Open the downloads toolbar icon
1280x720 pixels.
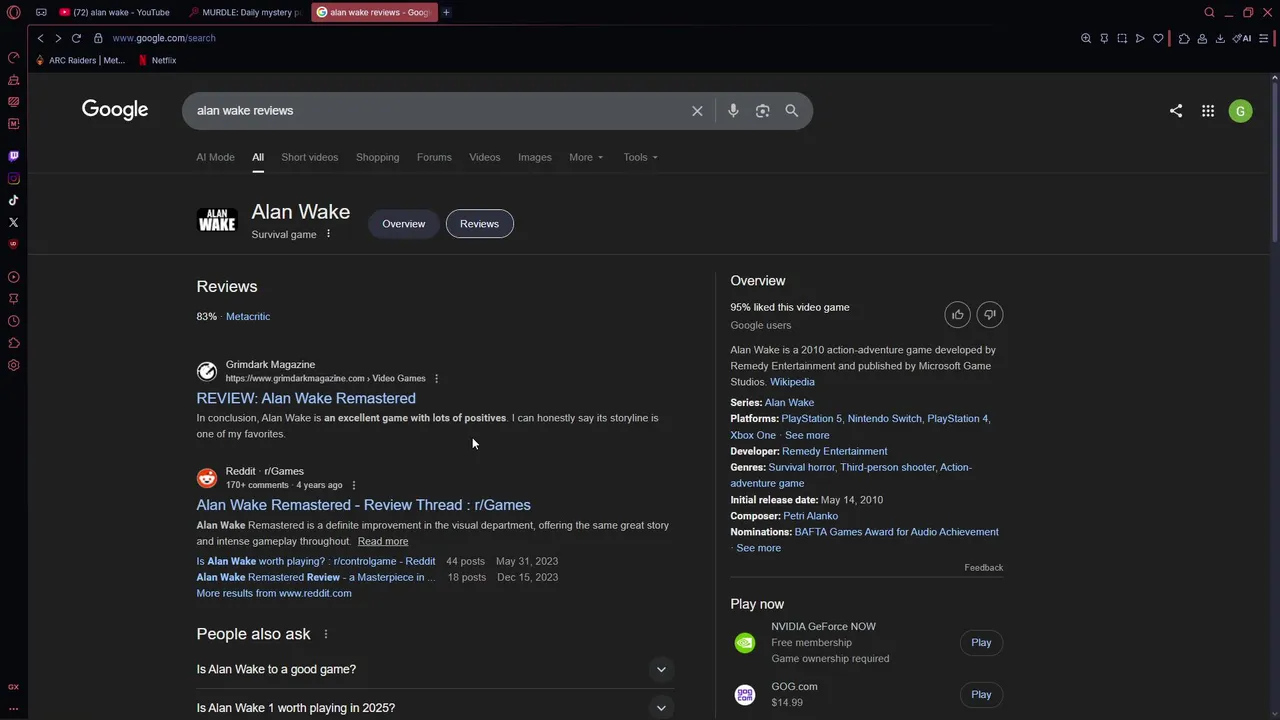point(1220,38)
